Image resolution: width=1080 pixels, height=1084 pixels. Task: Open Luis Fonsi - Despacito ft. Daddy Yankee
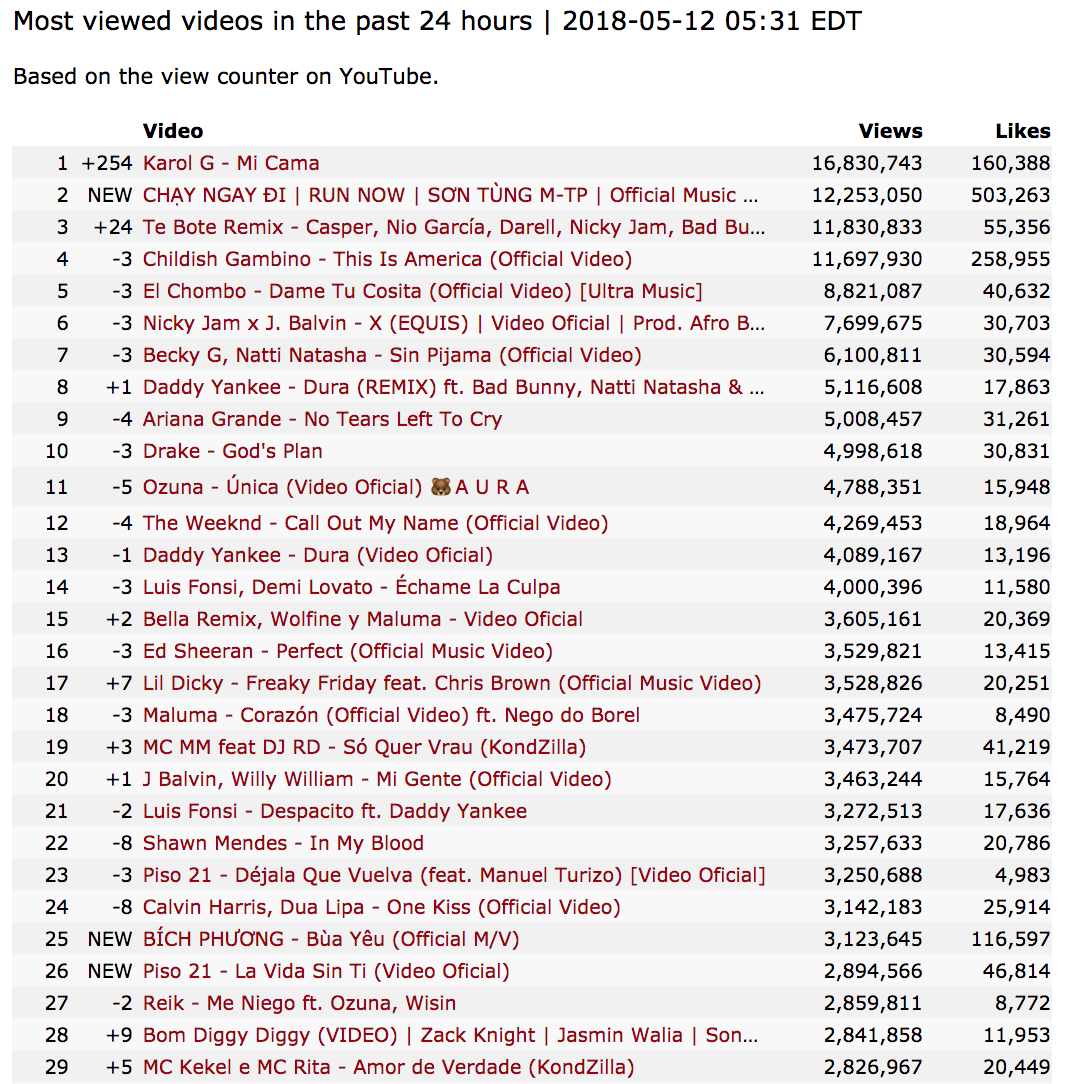click(335, 811)
